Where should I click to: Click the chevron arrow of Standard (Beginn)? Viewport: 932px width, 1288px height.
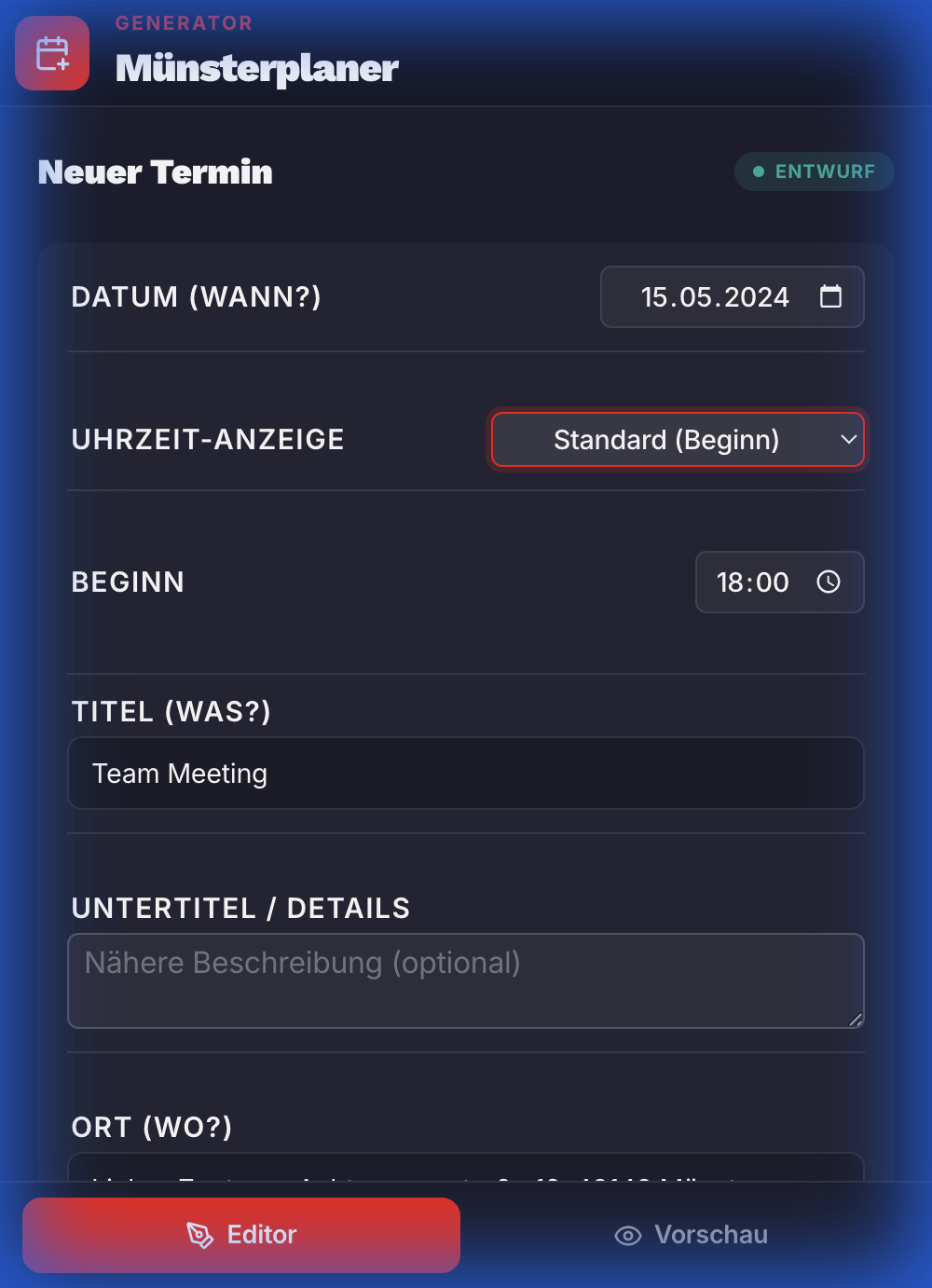click(x=848, y=439)
